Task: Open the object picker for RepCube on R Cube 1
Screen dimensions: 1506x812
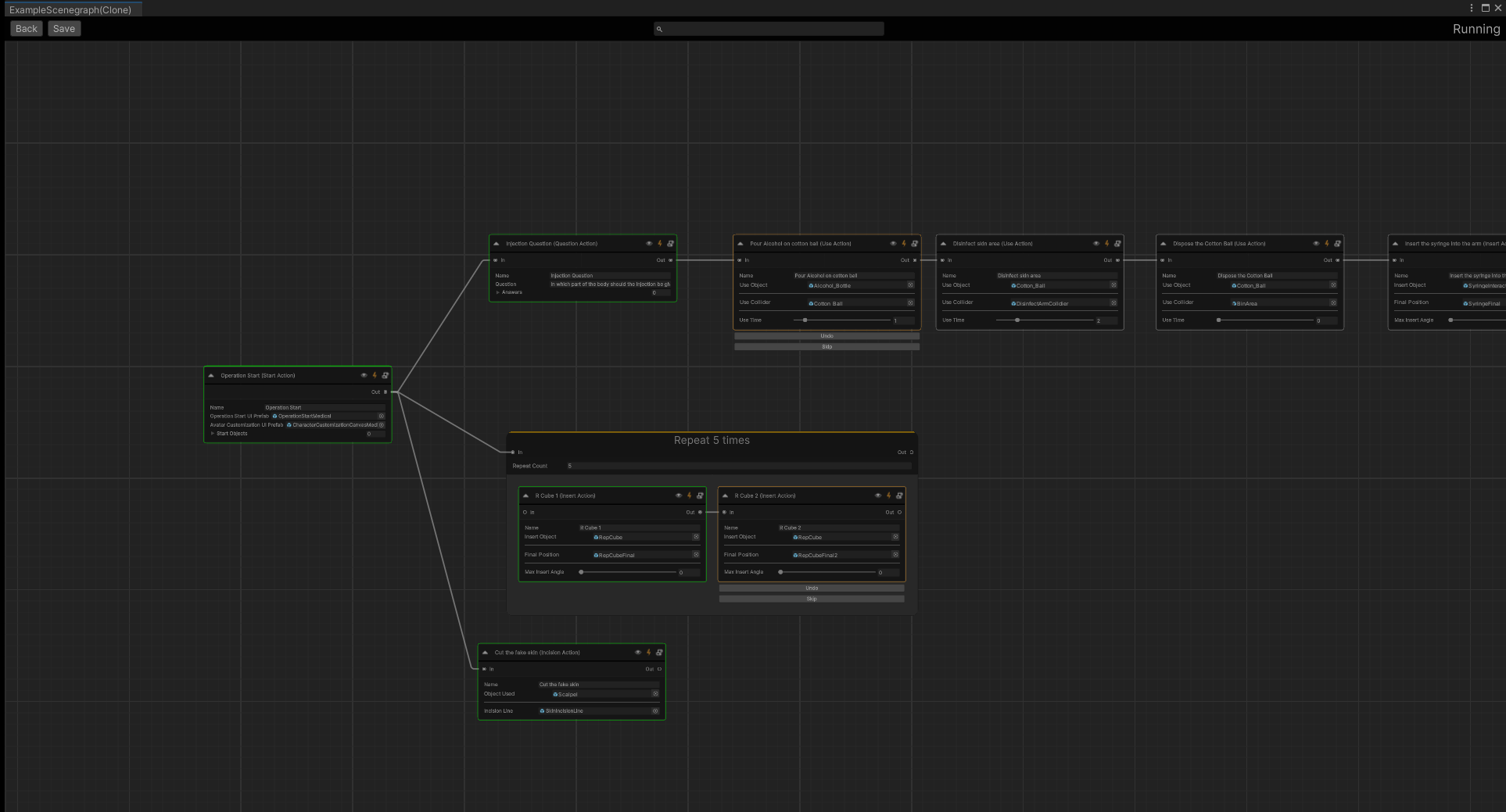Action: [696, 537]
